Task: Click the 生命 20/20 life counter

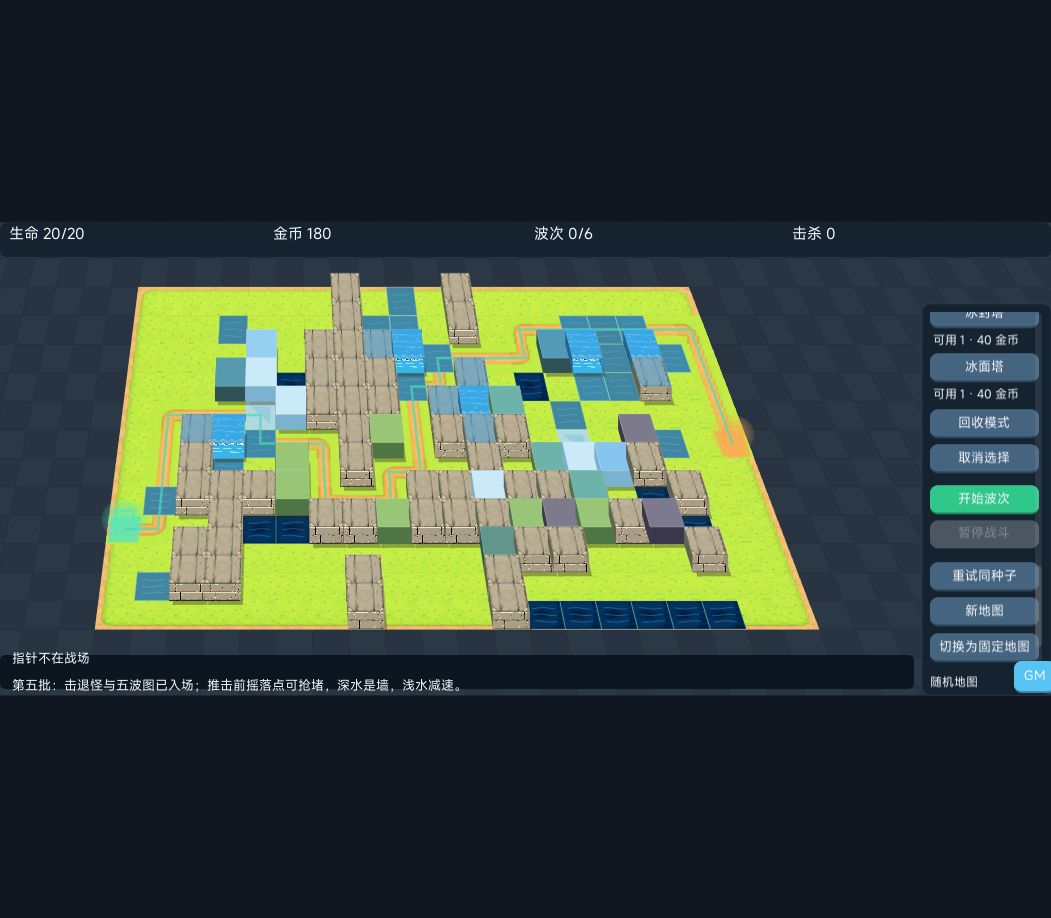Action: coord(47,234)
